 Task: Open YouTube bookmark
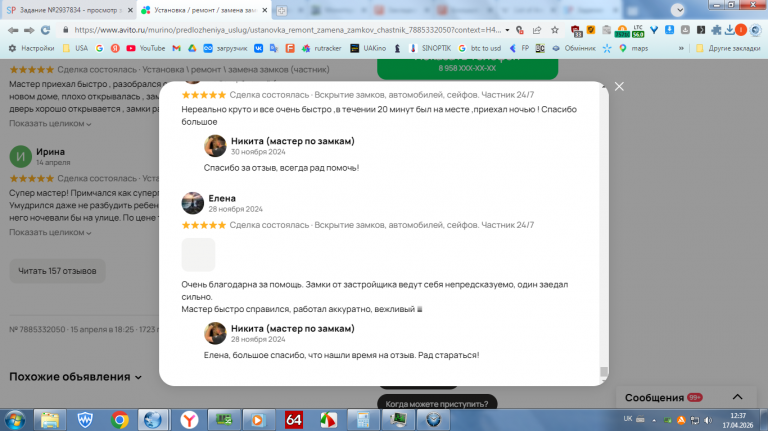click(146, 48)
